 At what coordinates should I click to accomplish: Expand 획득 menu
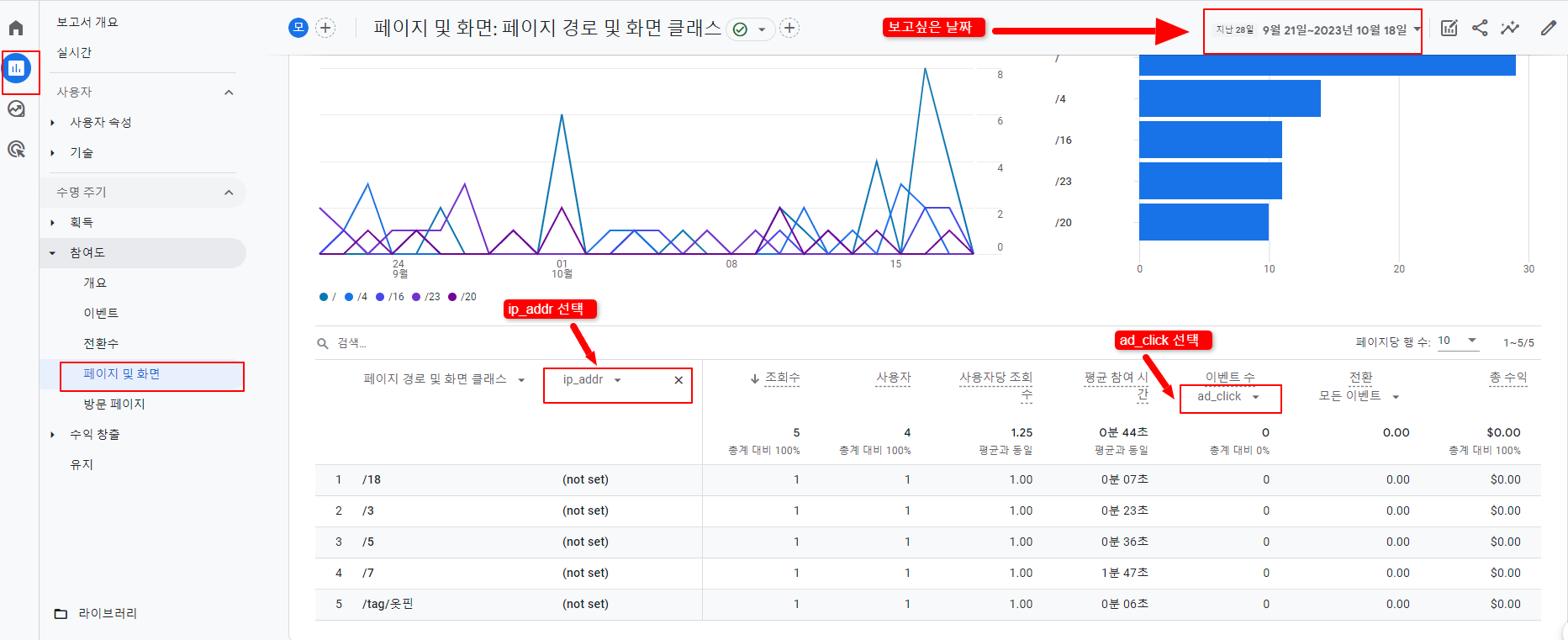pos(82,222)
